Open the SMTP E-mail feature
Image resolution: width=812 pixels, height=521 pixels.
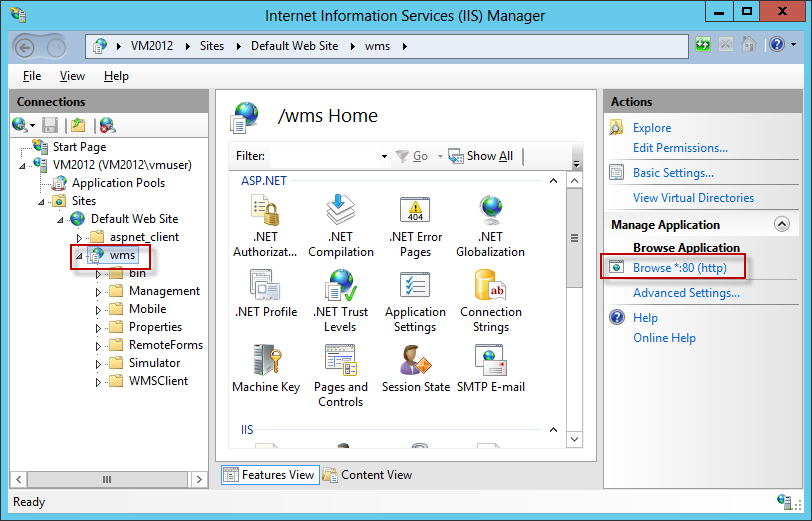[490, 360]
